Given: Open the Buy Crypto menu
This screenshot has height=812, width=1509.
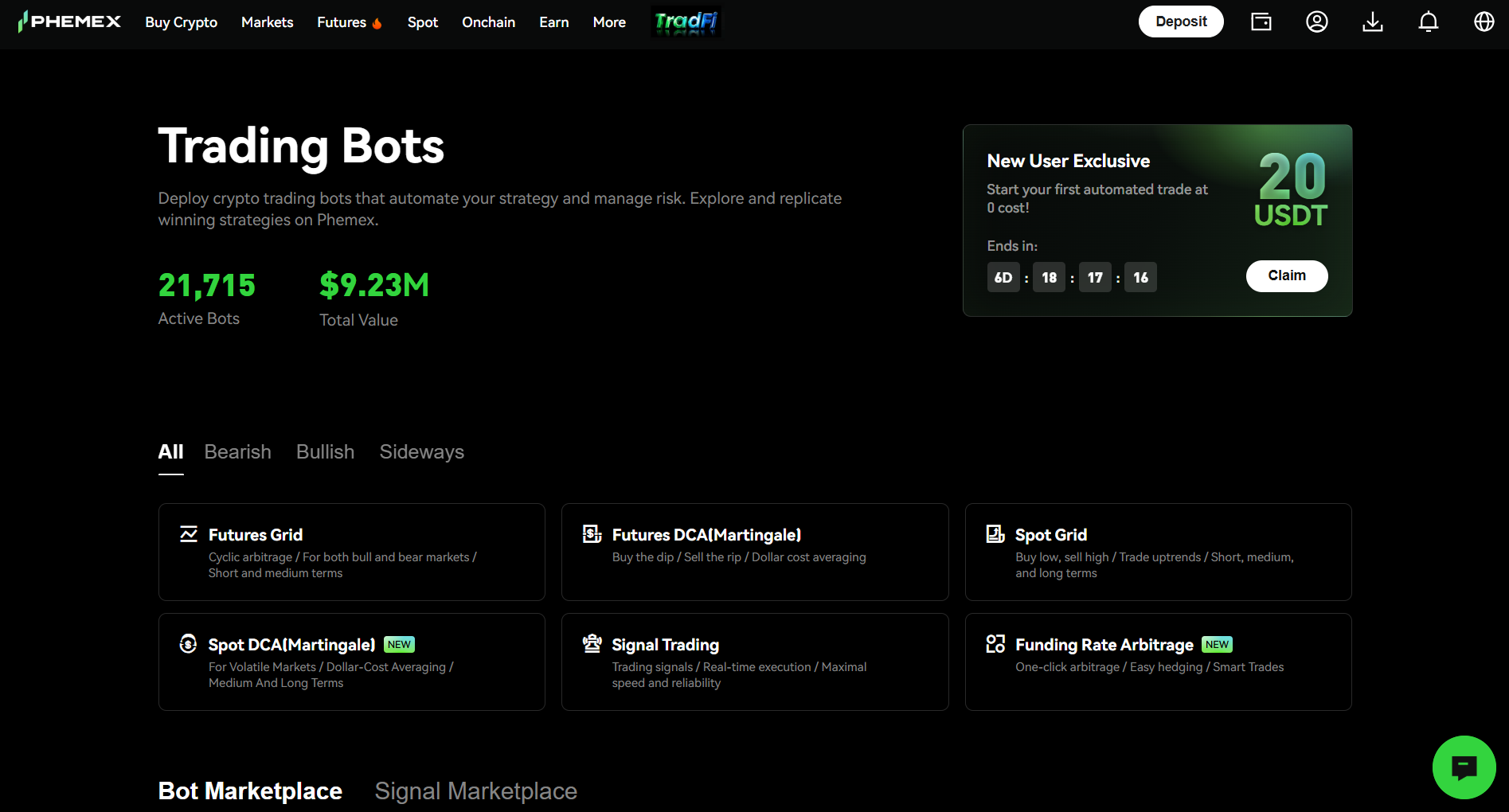Looking at the screenshot, I should pyautogui.click(x=182, y=22).
